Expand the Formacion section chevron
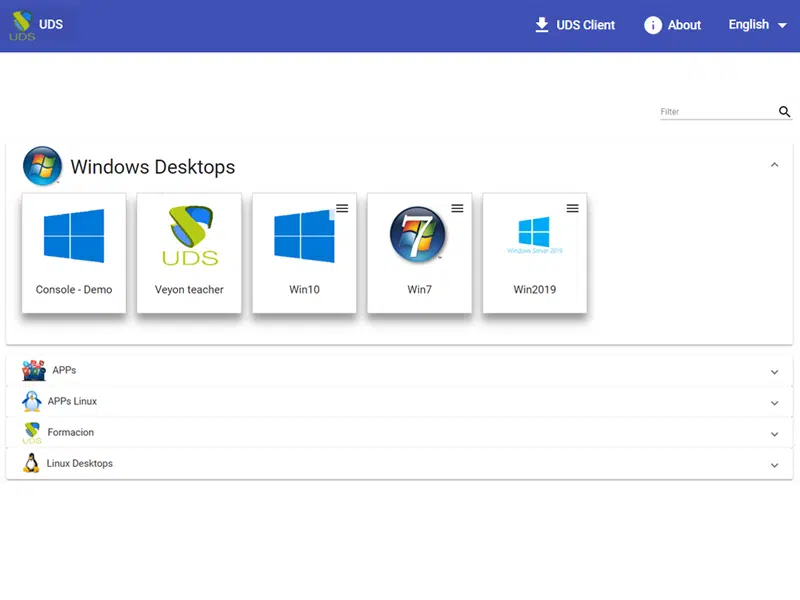Image resolution: width=800 pixels, height=600 pixels. (x=774, y=434)
